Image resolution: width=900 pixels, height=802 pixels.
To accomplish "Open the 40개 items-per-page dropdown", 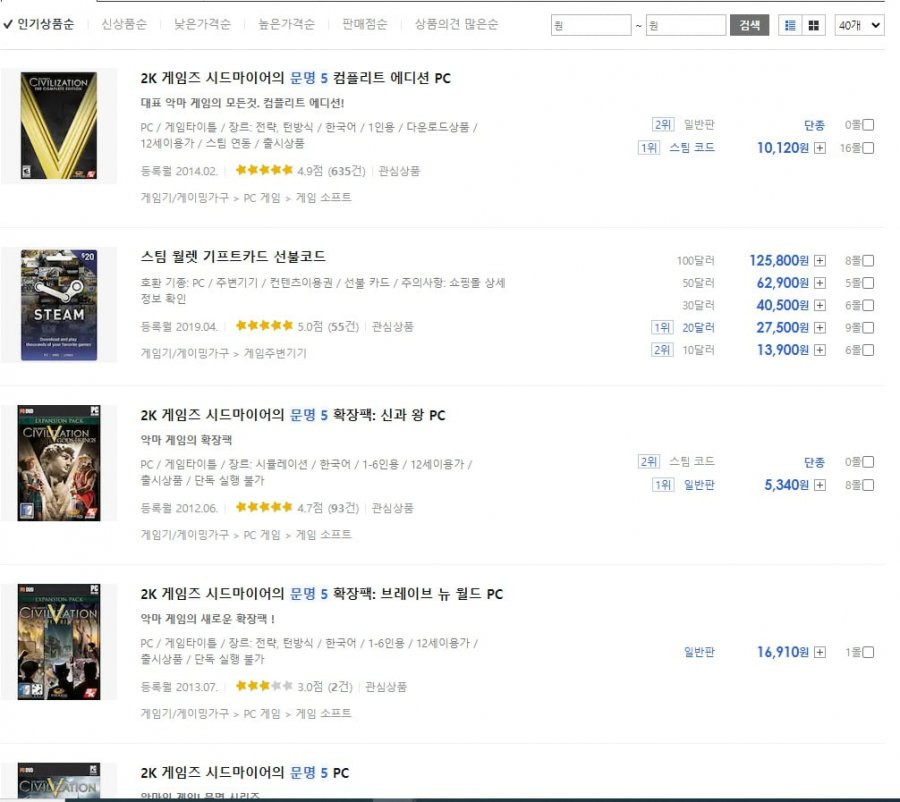I will coord(859,25).
